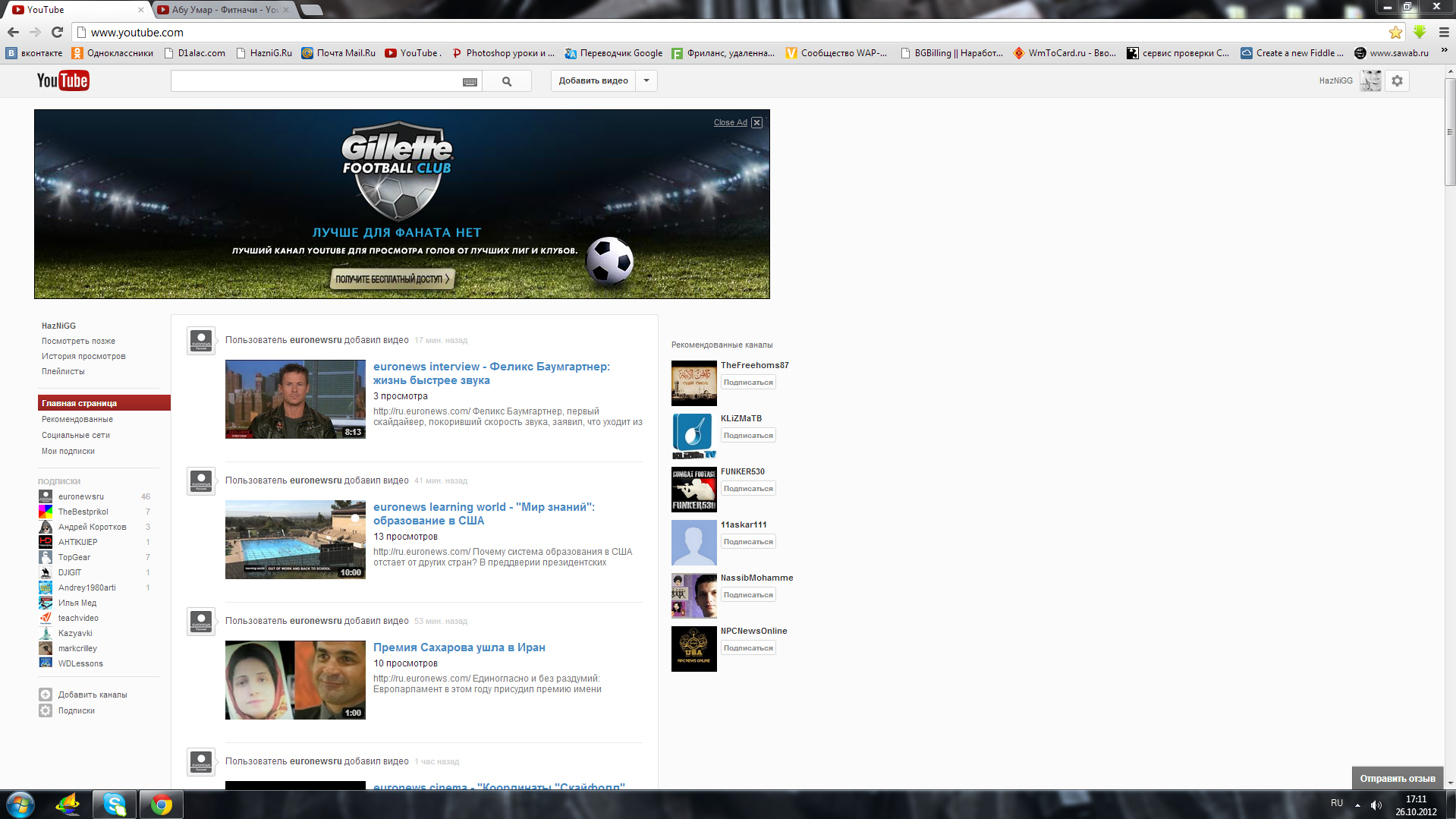Open the on-screen keyboard icon in search box
Viewport: 1456px width, 819px height.
(x=470, y=82)
